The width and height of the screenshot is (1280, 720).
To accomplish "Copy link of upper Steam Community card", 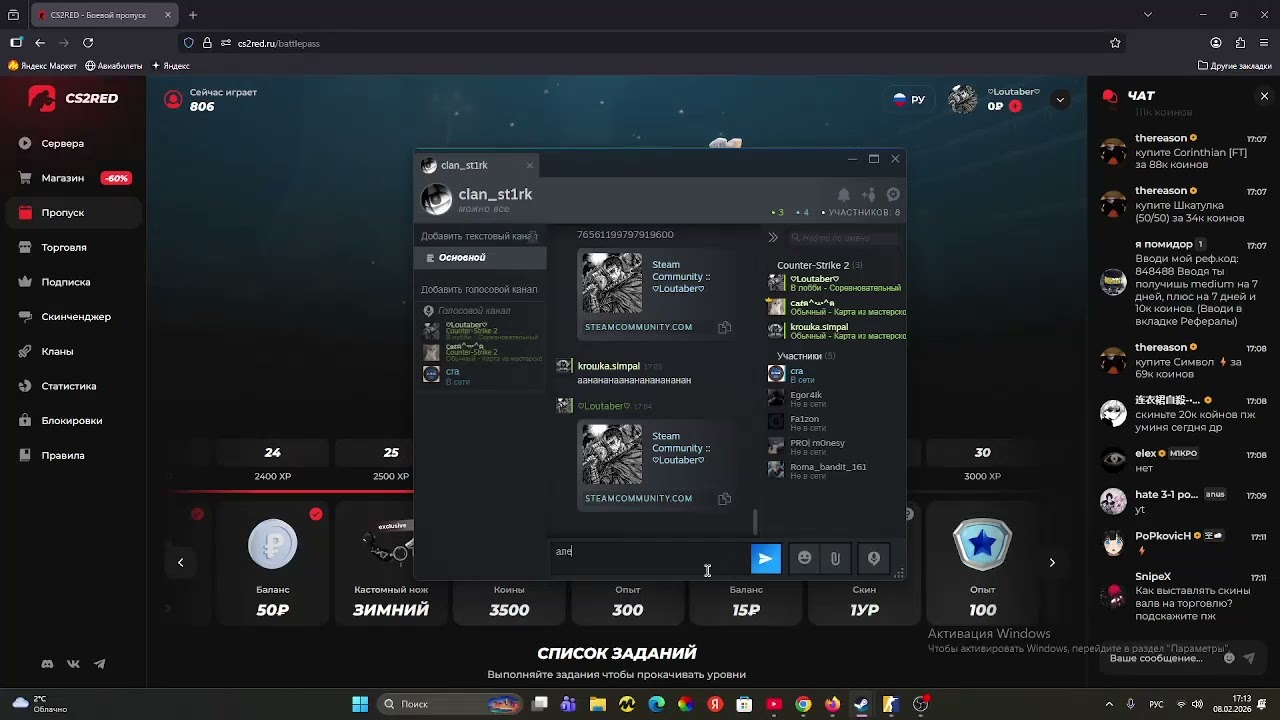I will [x=725, y=327].
